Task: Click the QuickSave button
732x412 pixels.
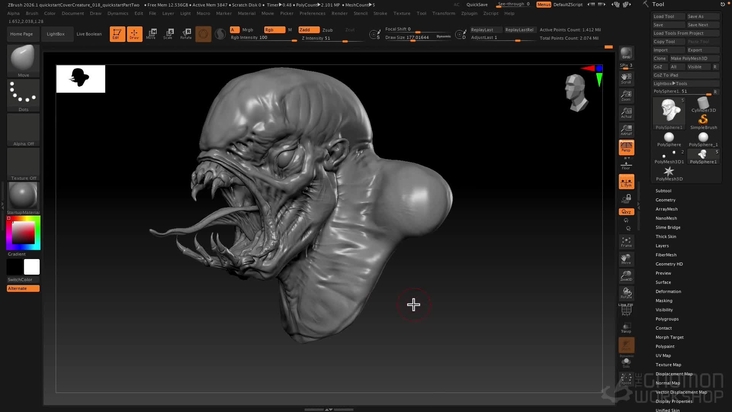Action: (477, 5)
